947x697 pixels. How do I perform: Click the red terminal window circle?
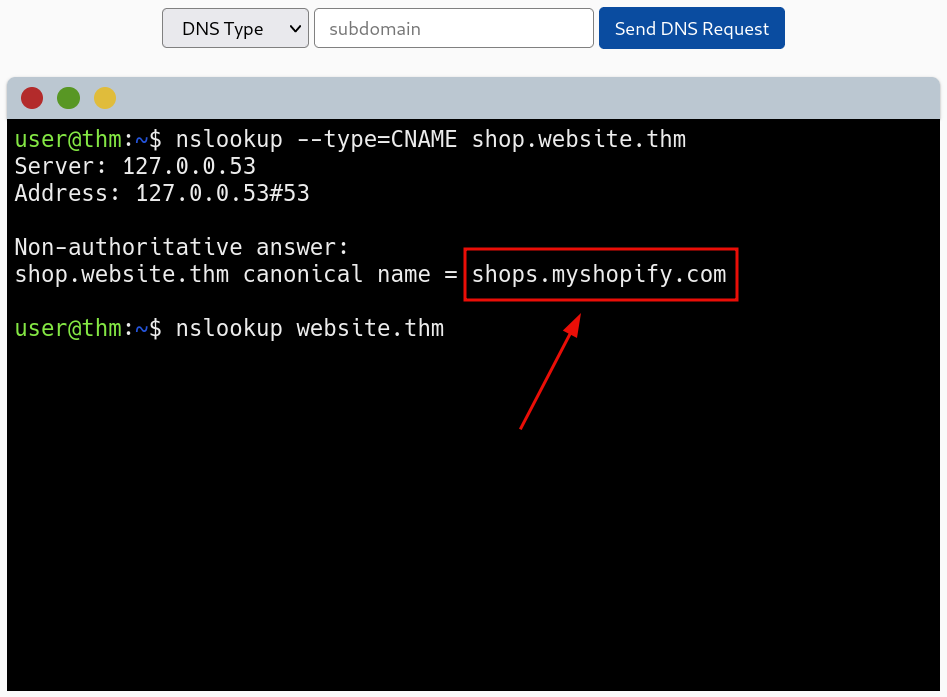tap(31, 98)
